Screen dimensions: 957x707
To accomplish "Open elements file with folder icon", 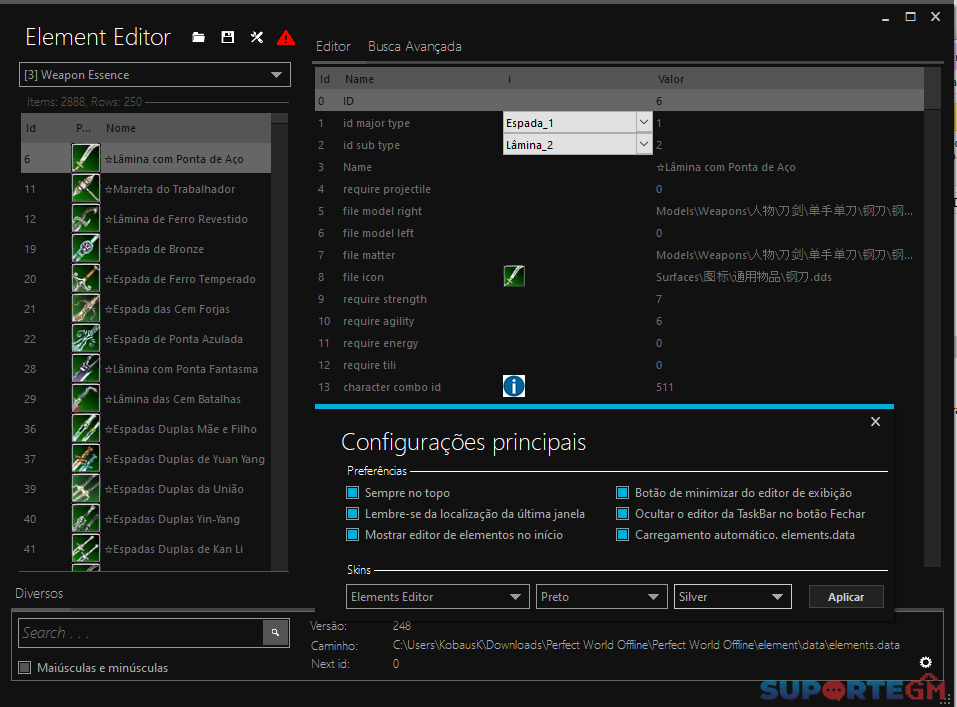I will tap(198, 37).
